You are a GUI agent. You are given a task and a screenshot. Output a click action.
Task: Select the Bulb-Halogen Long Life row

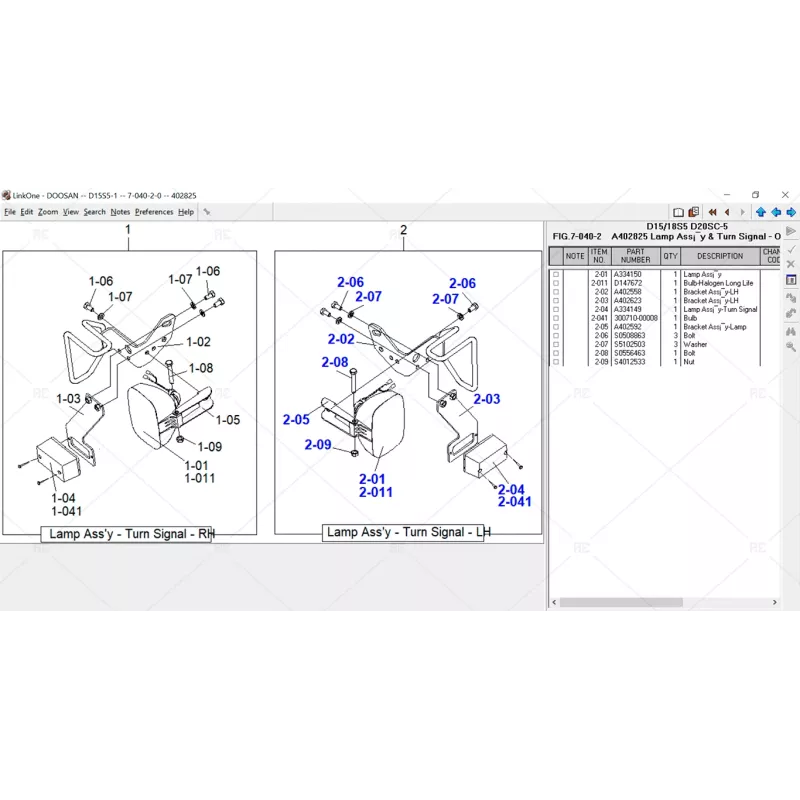(x=717, y=284)
